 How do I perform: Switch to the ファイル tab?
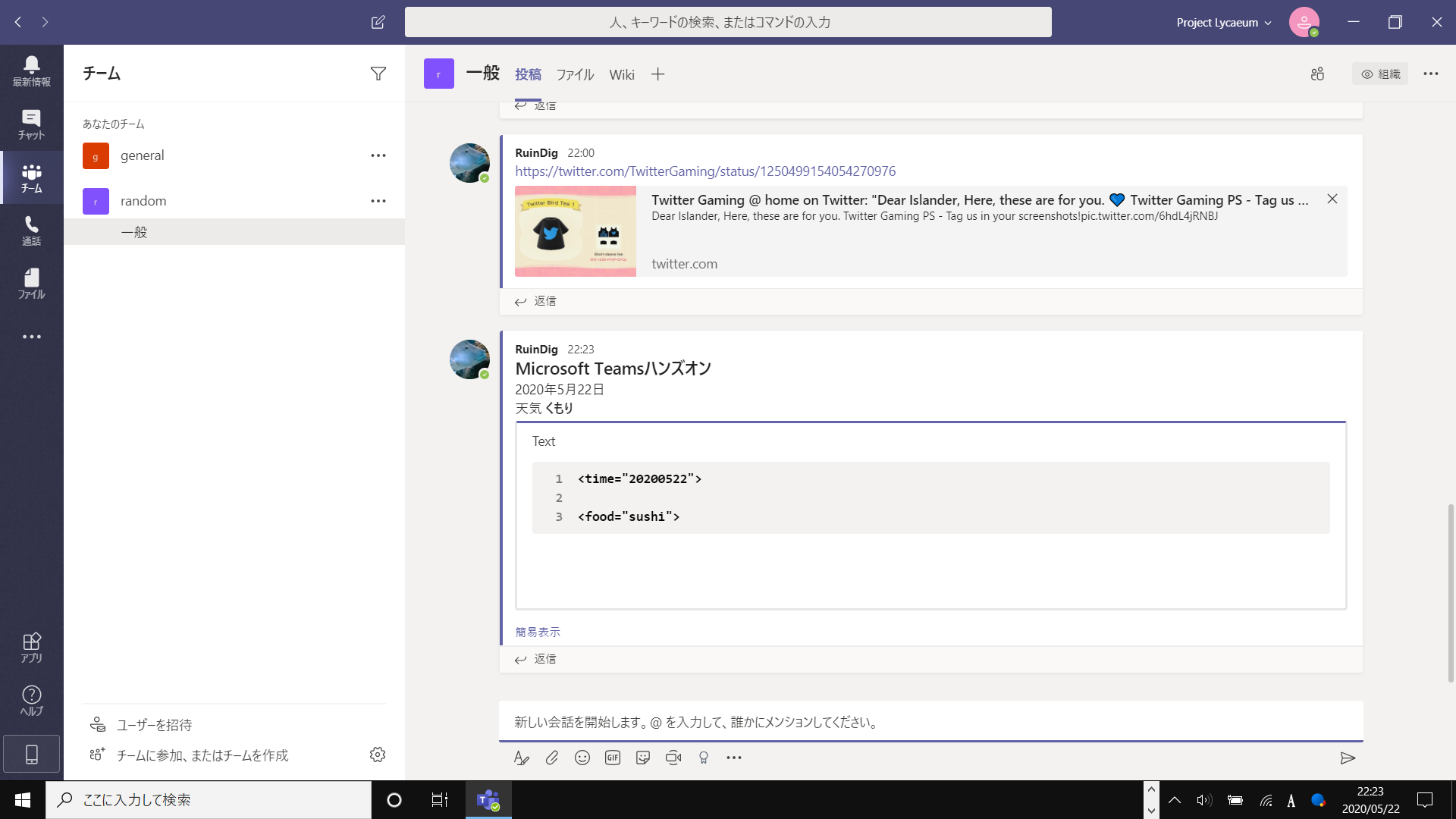575,74
